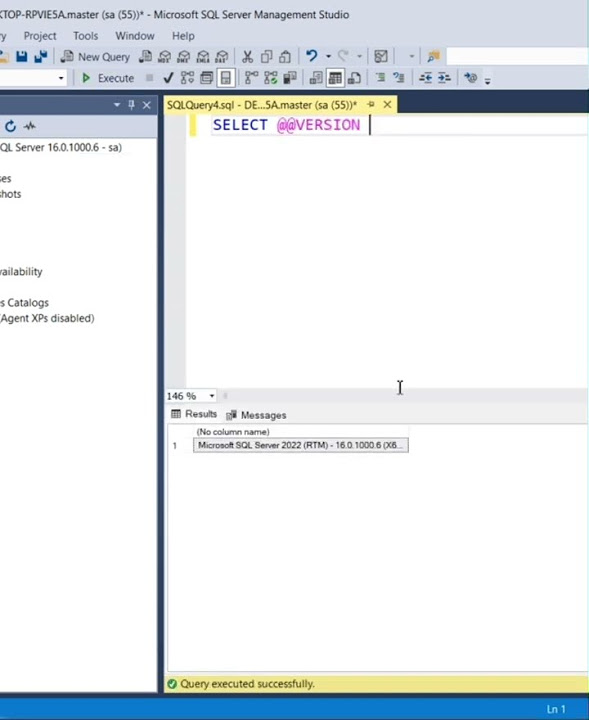
Task: Toggle Include Client Statistics icon
Action: pos(290,78)
